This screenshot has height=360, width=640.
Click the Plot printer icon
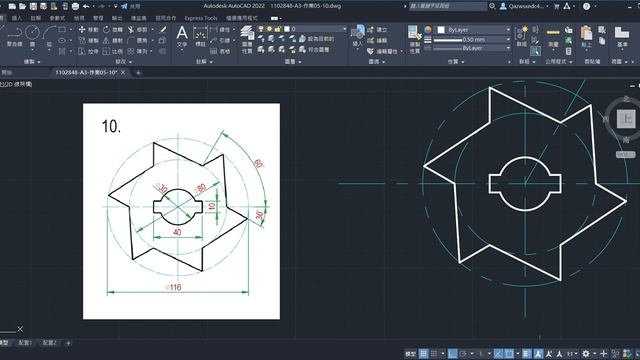pos(76,6)
